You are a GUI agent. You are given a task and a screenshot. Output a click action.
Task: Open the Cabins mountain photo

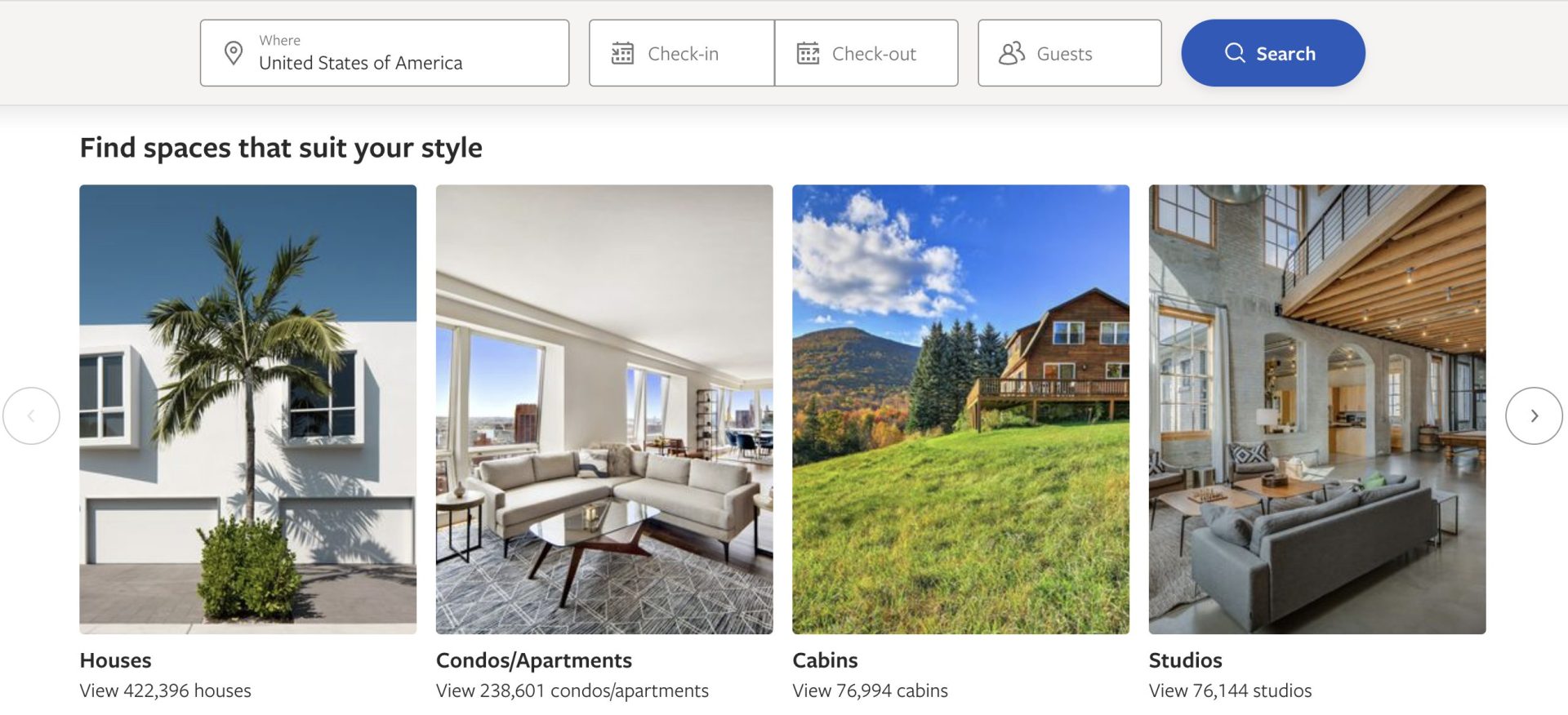coord(960,409)
